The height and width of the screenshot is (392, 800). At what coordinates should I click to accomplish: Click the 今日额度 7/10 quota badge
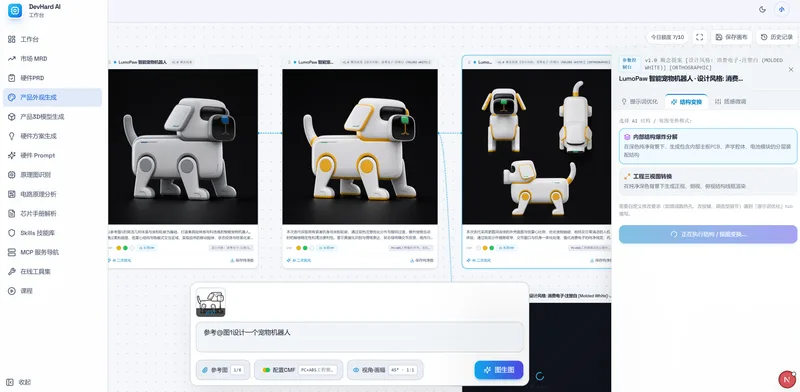[667, 37]
